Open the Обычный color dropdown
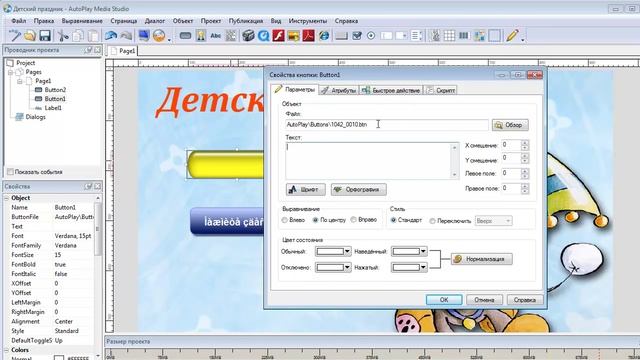This screenshot has height=360, width=640. tap(347, 251)
